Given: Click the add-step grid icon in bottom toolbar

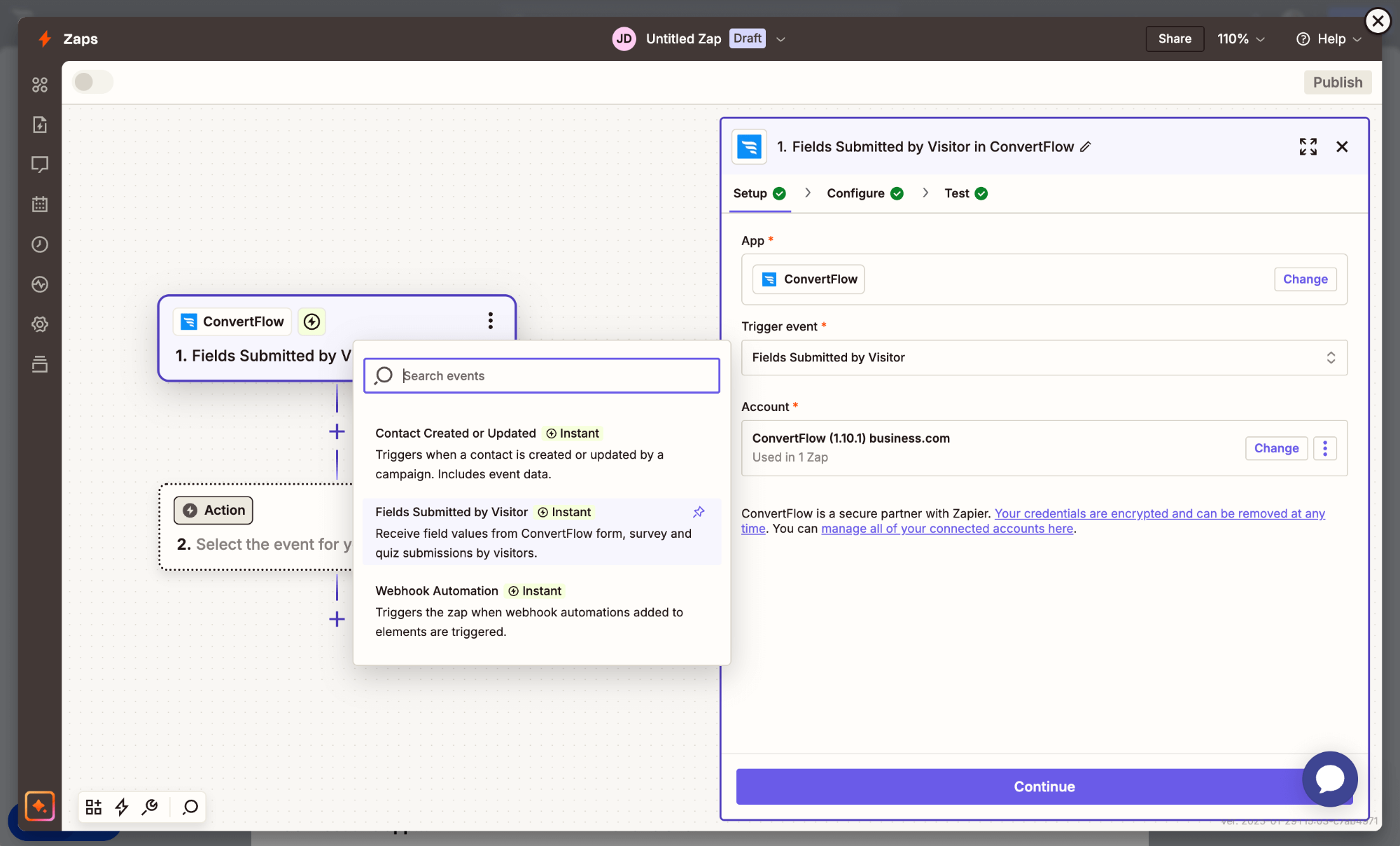Looking at the screenshot, I should pos(94,807).
